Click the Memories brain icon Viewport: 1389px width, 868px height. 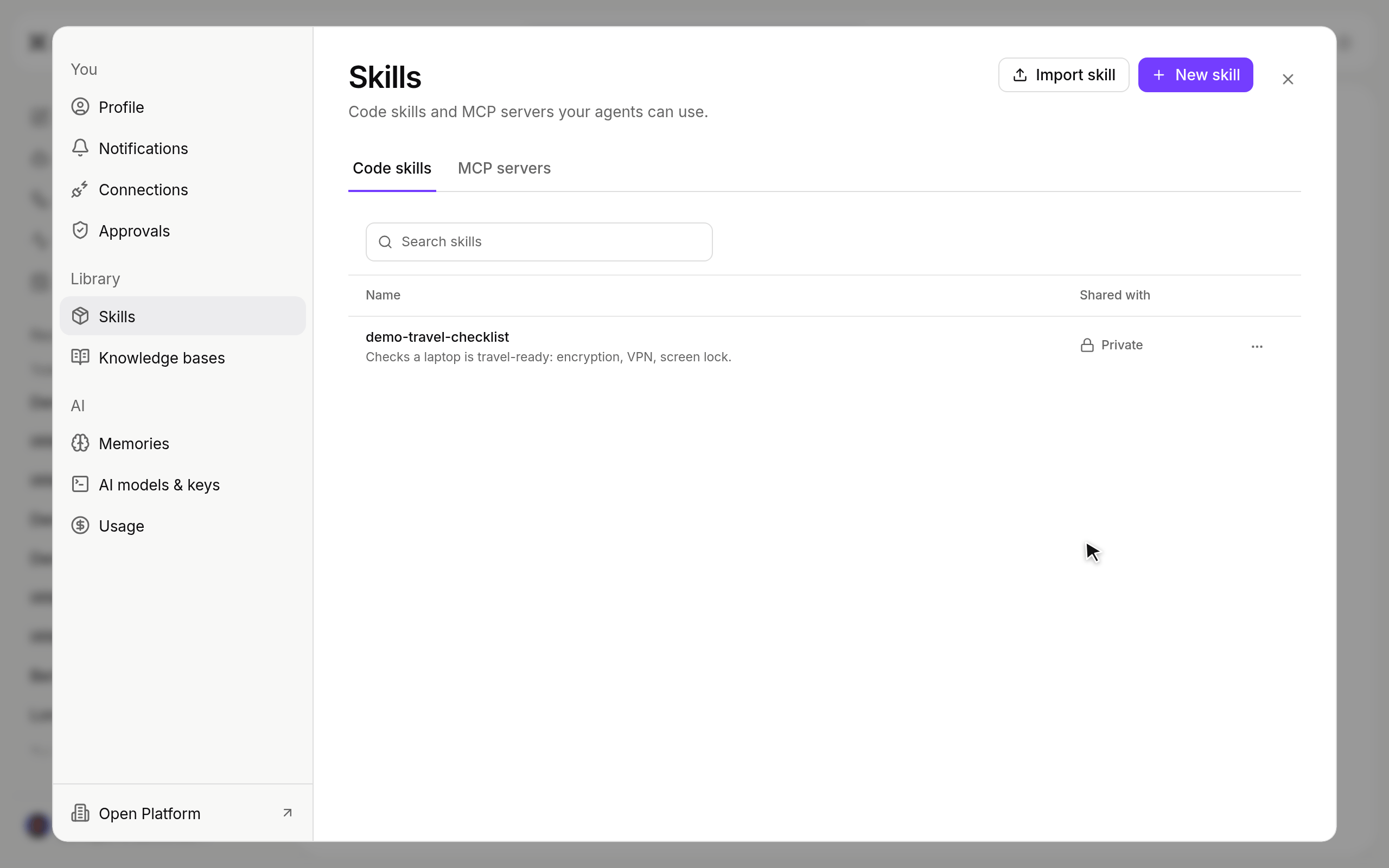click(80, 443)
